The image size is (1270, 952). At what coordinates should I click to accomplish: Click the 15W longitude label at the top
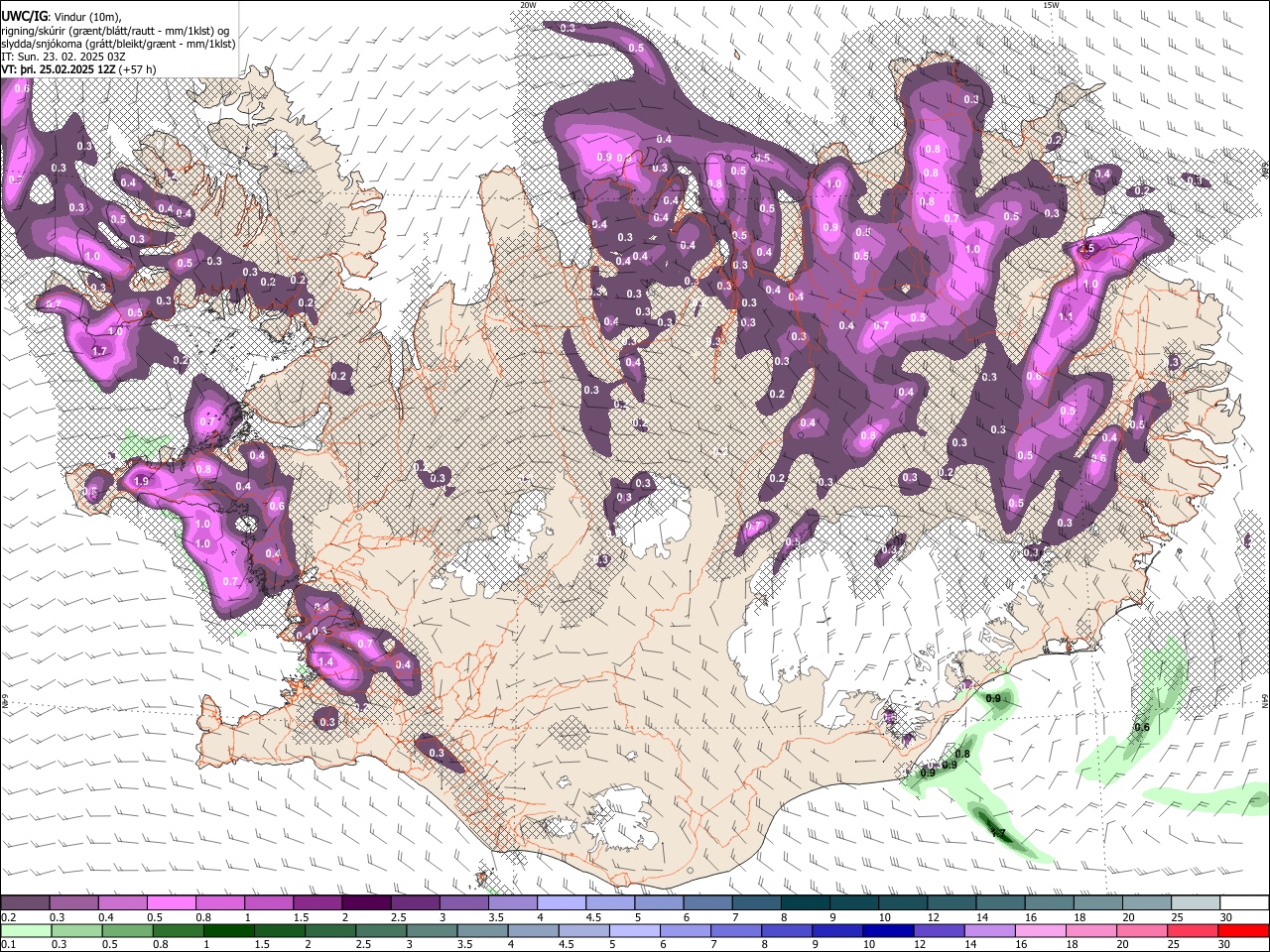(1051, 5)
